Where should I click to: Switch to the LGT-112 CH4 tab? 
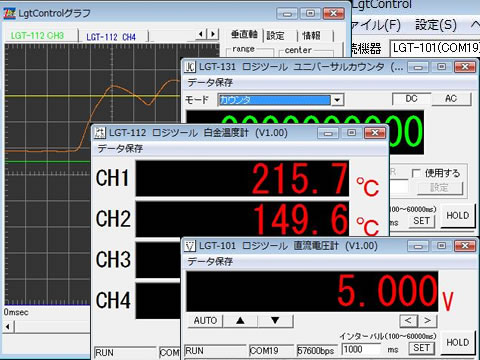click(x=111, y=37)
